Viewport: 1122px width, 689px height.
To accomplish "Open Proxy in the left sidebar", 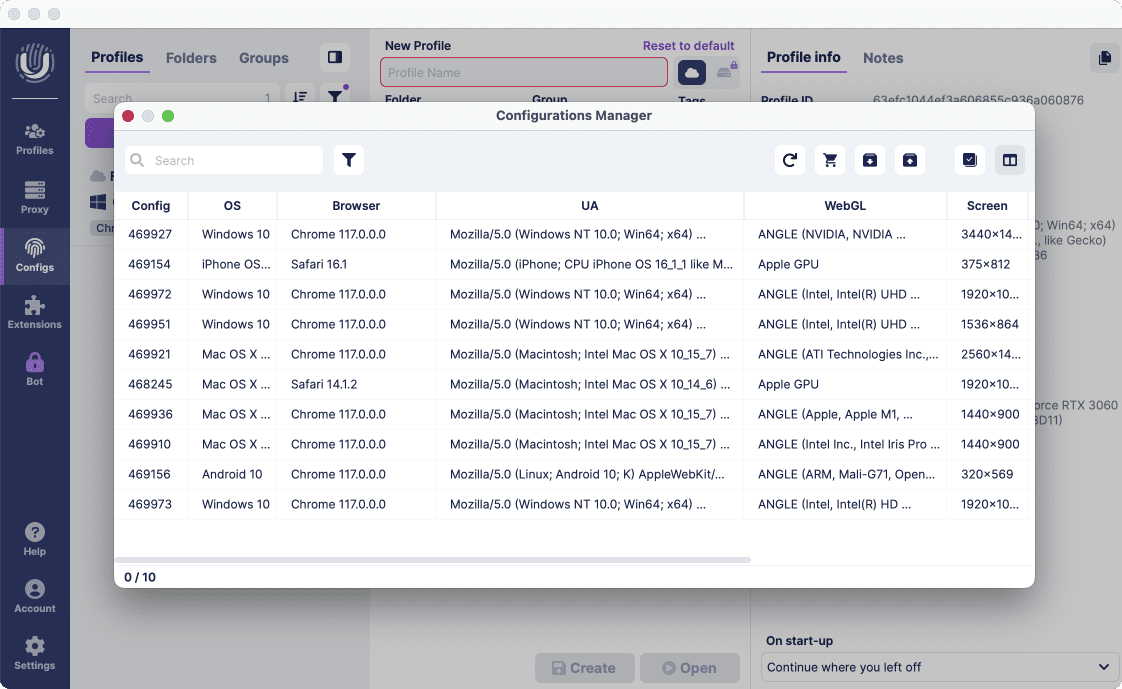I will 34,198.
